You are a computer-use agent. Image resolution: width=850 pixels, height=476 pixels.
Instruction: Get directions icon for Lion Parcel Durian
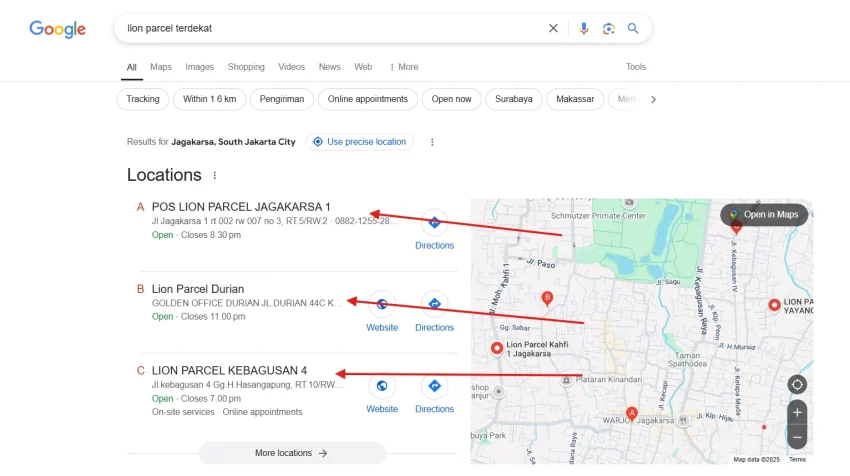pos(434,304)
